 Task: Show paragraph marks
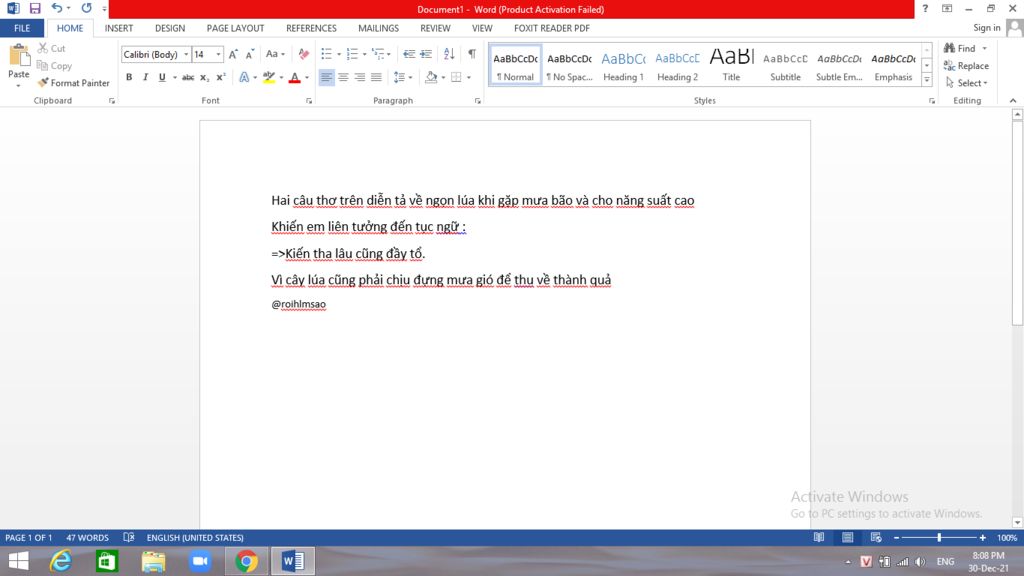tap(472, 54)
